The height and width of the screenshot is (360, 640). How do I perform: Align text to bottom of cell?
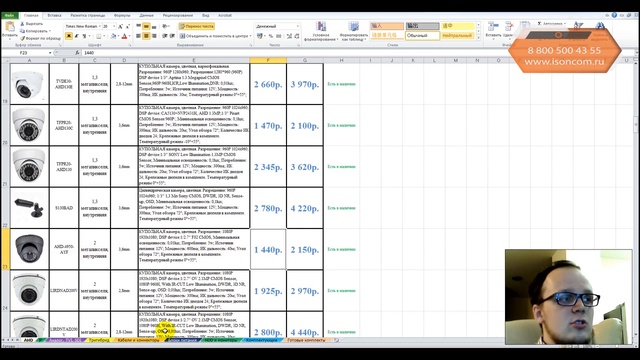[154, 26]
